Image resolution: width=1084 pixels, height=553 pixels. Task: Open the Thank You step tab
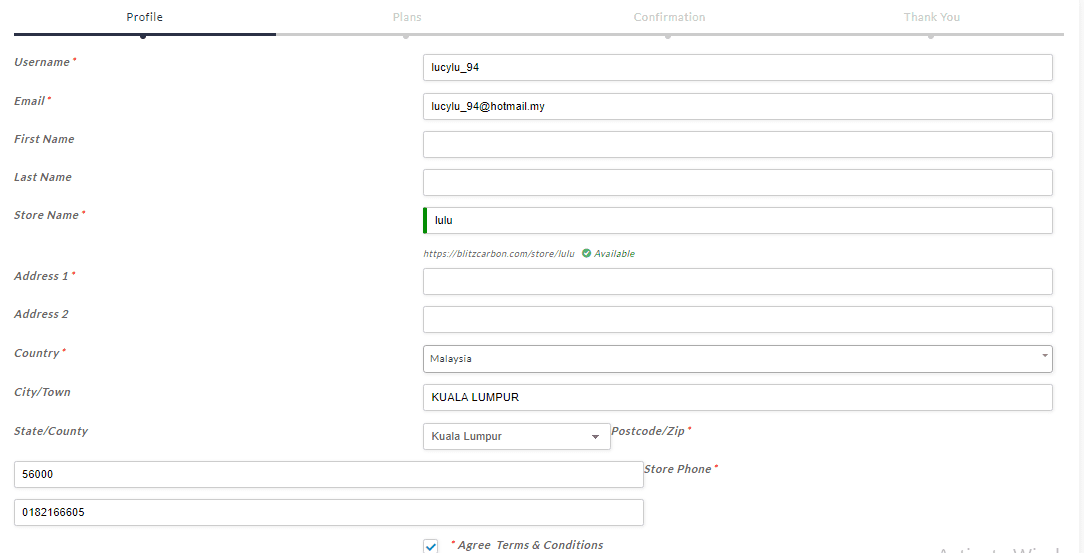(931, 17)
